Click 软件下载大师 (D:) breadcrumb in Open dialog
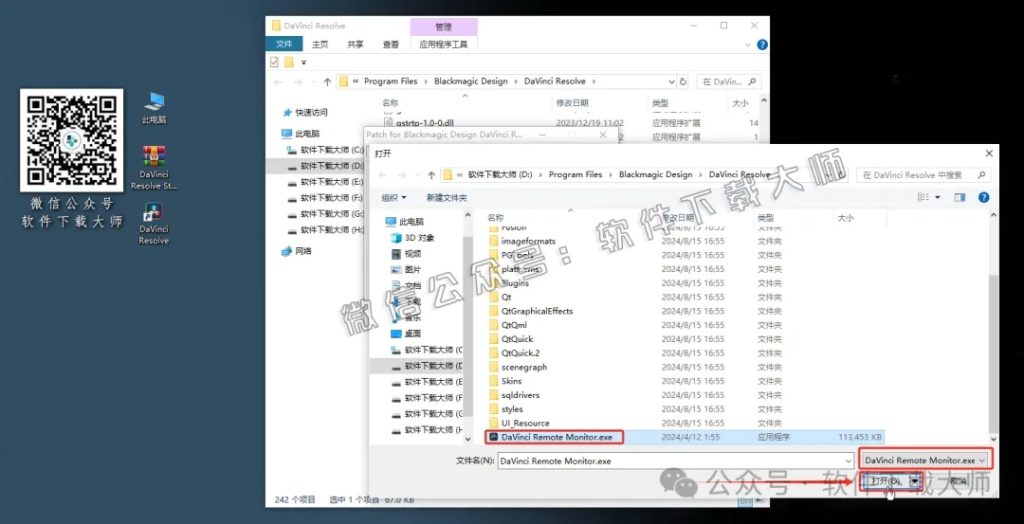Screen dimensions: 1024x524 (x=501, y=175)
